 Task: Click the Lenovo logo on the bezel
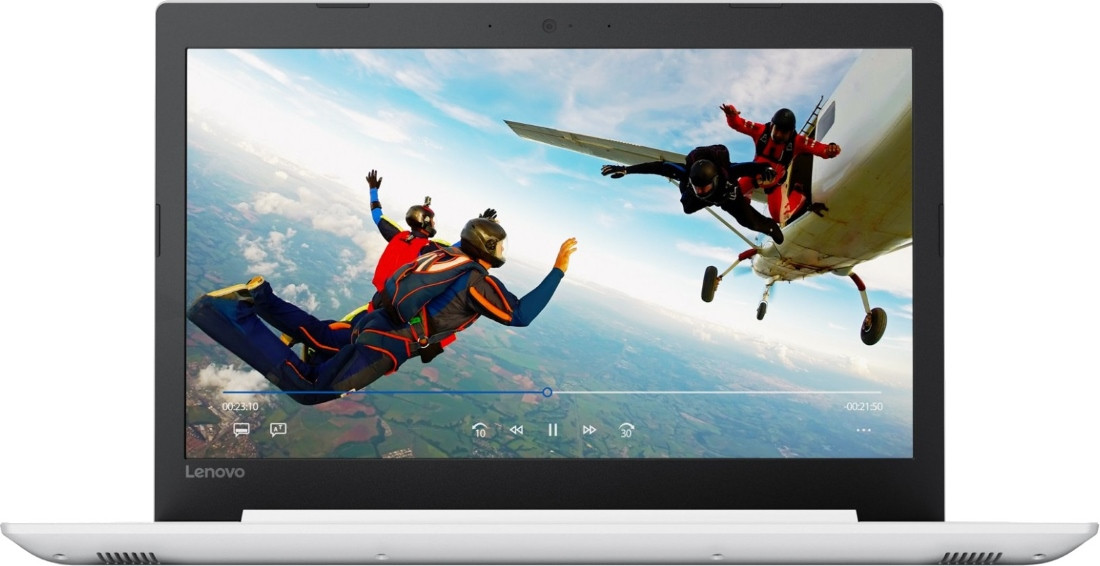tap(214, 472)
